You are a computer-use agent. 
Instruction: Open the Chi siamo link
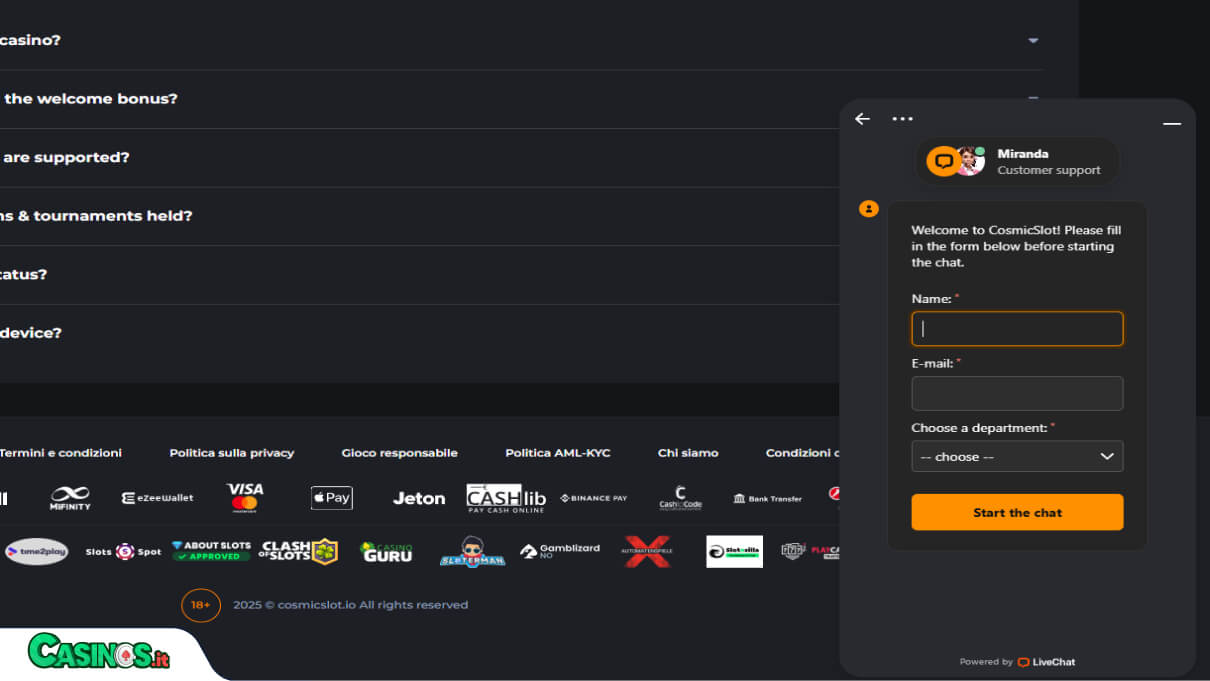click(688, 453)
